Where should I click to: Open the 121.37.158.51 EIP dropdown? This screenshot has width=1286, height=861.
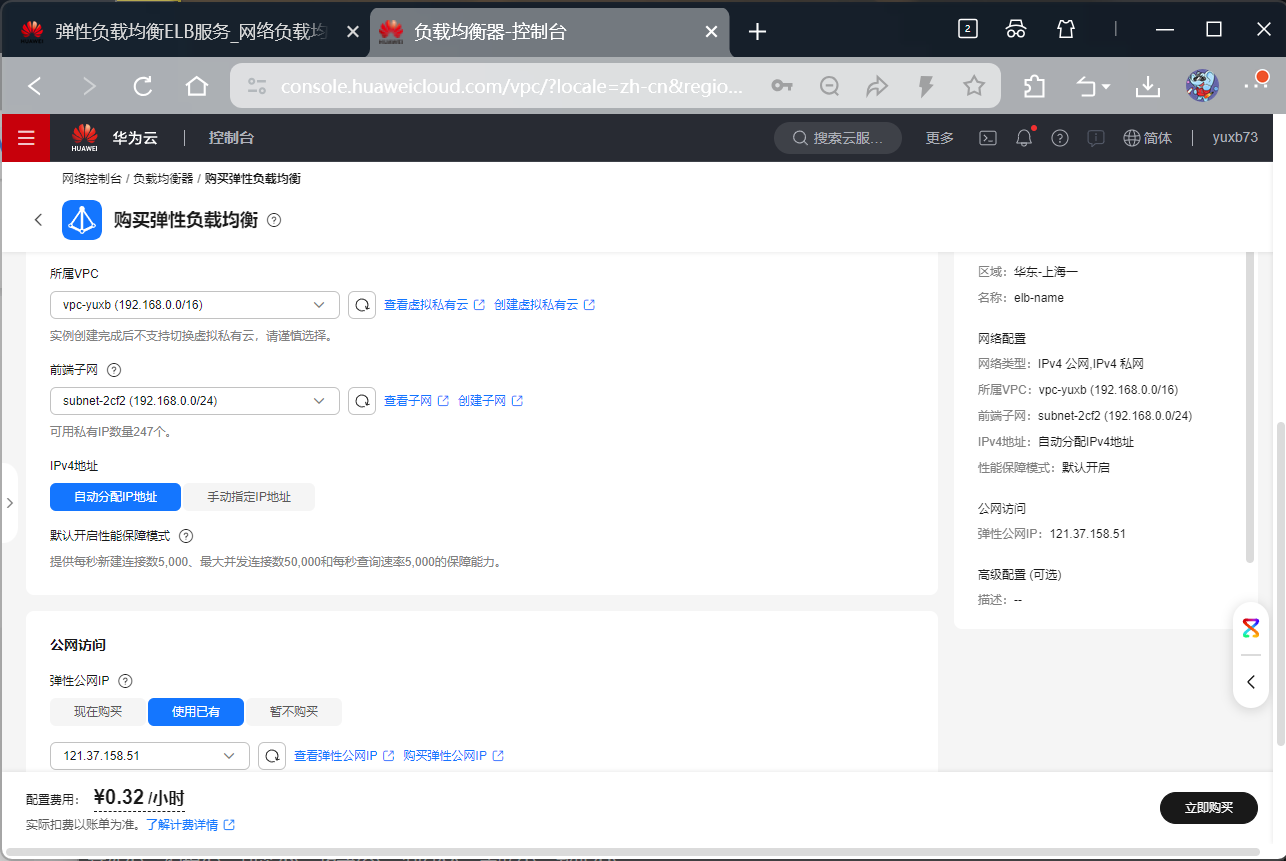pyautogui.click(x=150, y=756)
